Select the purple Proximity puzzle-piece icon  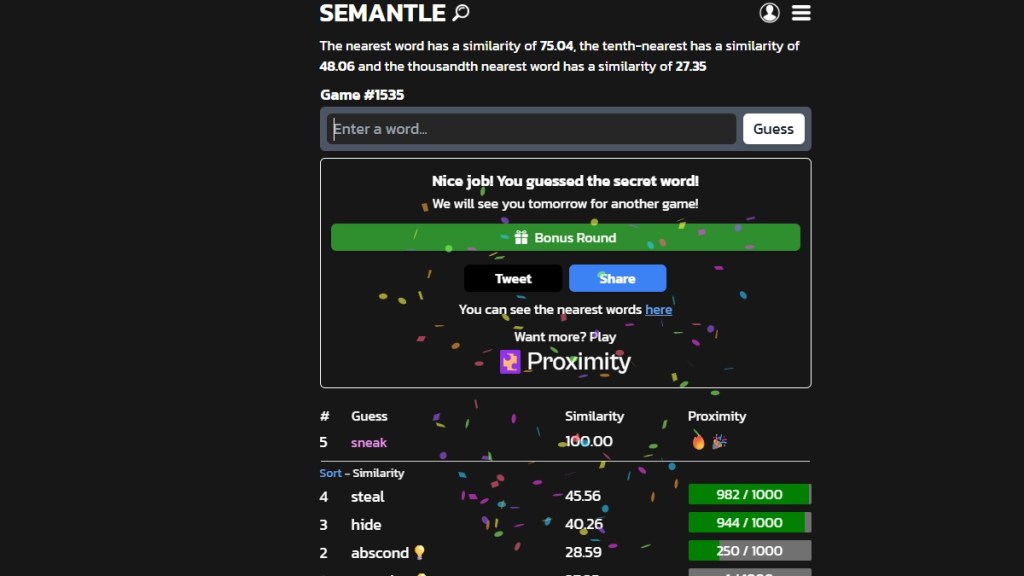[508, 361]
